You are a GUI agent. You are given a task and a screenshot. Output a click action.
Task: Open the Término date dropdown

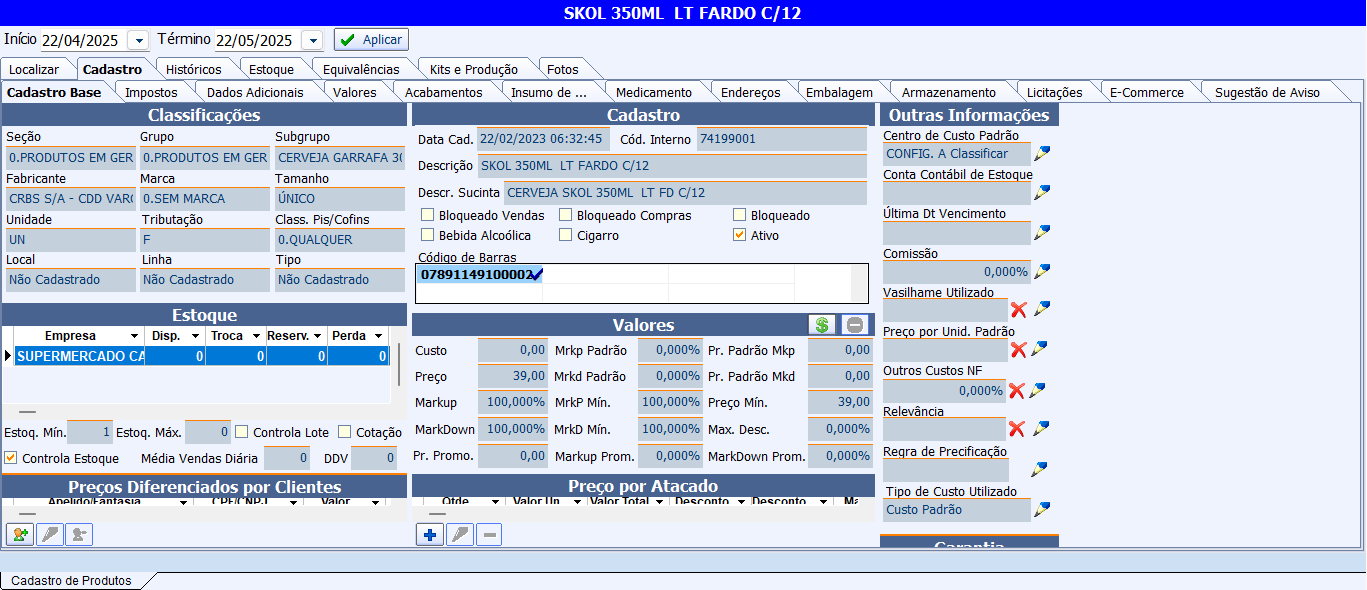[x=312, y=40]
